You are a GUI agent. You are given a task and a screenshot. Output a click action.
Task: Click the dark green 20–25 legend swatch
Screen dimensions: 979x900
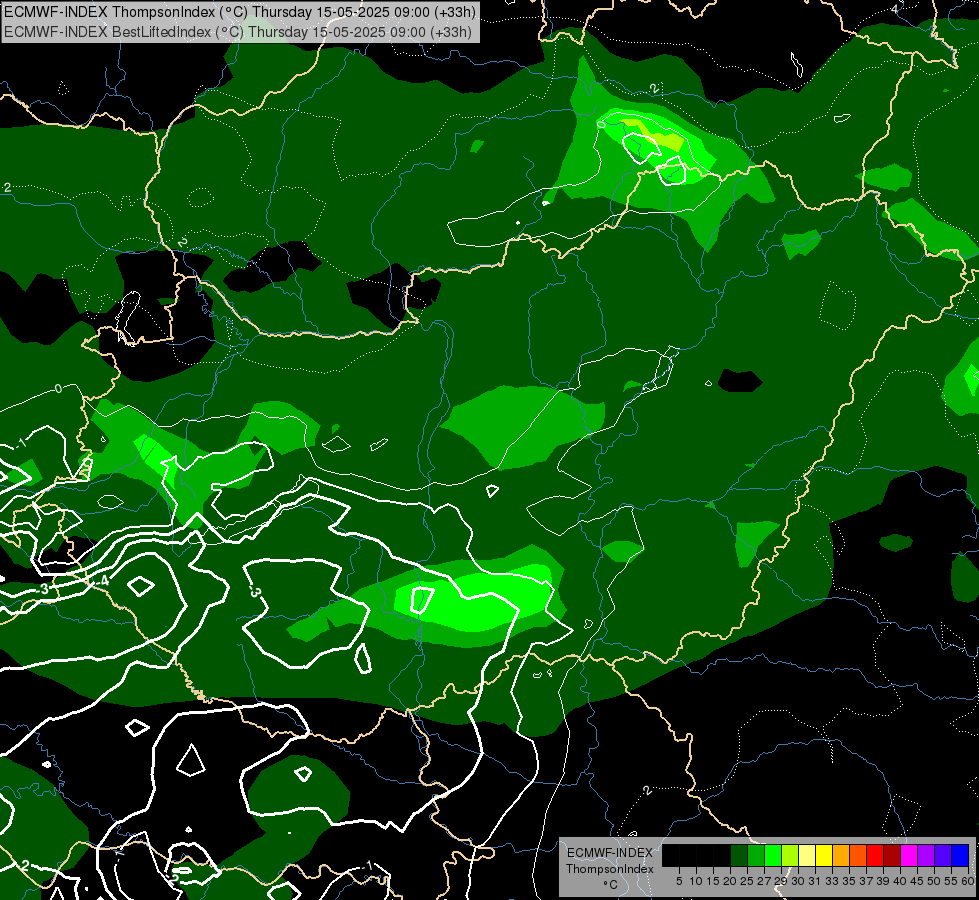(739, 855)
